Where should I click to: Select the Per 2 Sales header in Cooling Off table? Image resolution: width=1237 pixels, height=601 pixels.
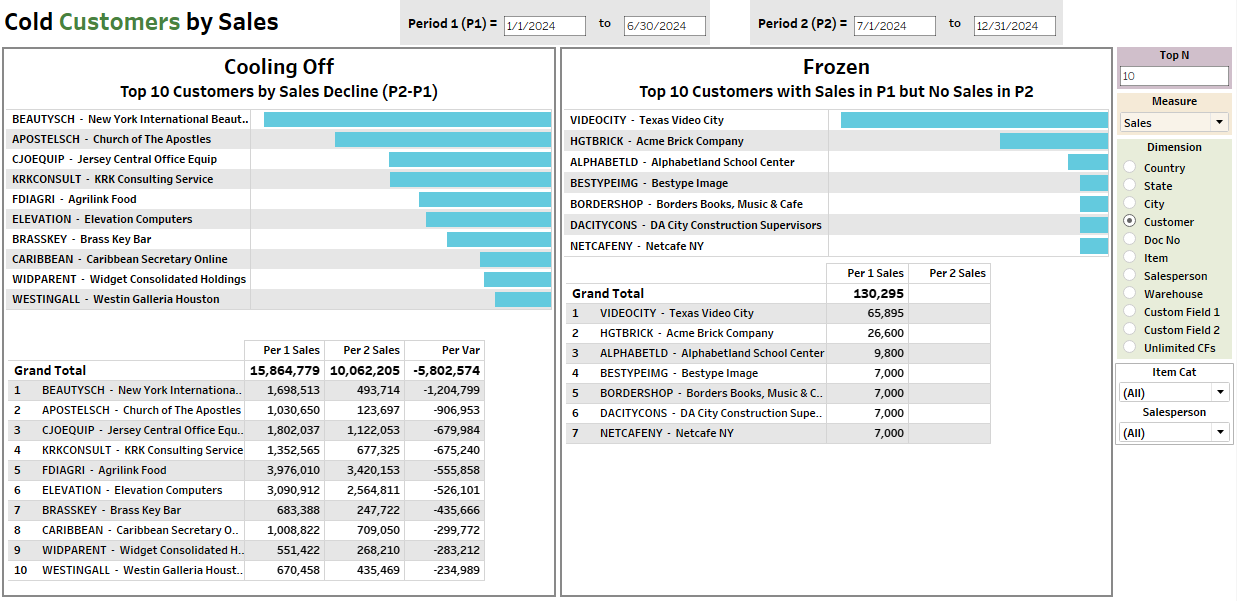click(x=371, y=350)
